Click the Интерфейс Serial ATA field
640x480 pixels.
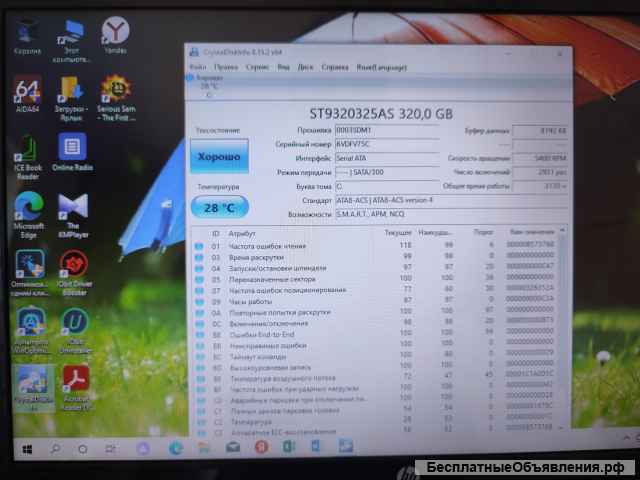387,158
